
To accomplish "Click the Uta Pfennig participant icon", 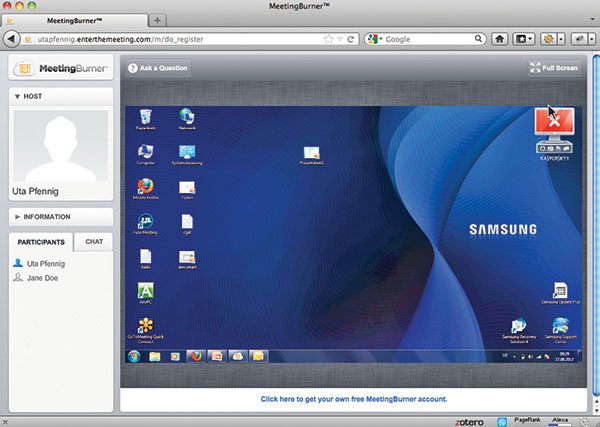I will pos(18,262).
